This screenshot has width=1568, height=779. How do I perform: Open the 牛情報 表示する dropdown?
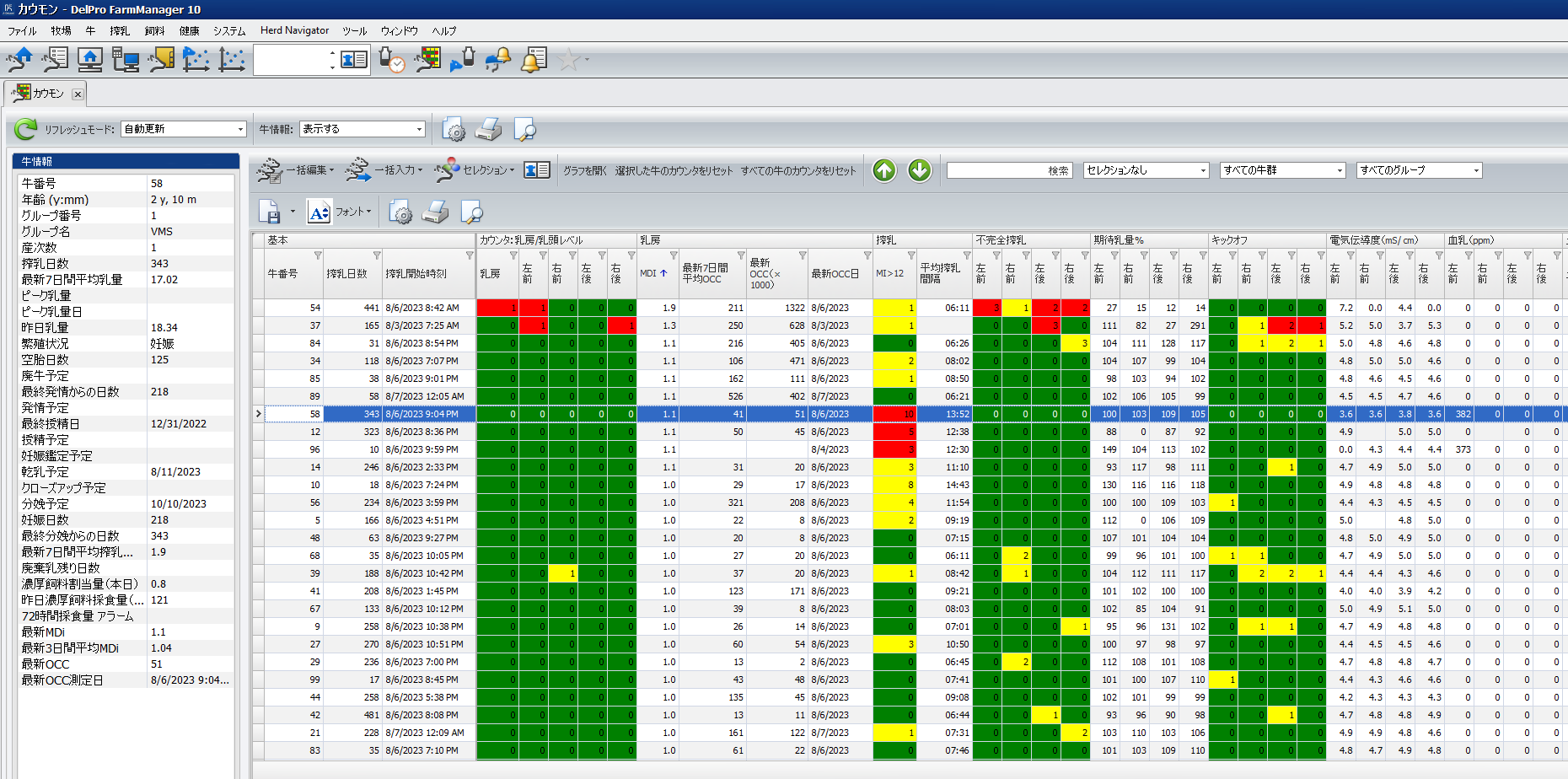click(x=362, y=129)
